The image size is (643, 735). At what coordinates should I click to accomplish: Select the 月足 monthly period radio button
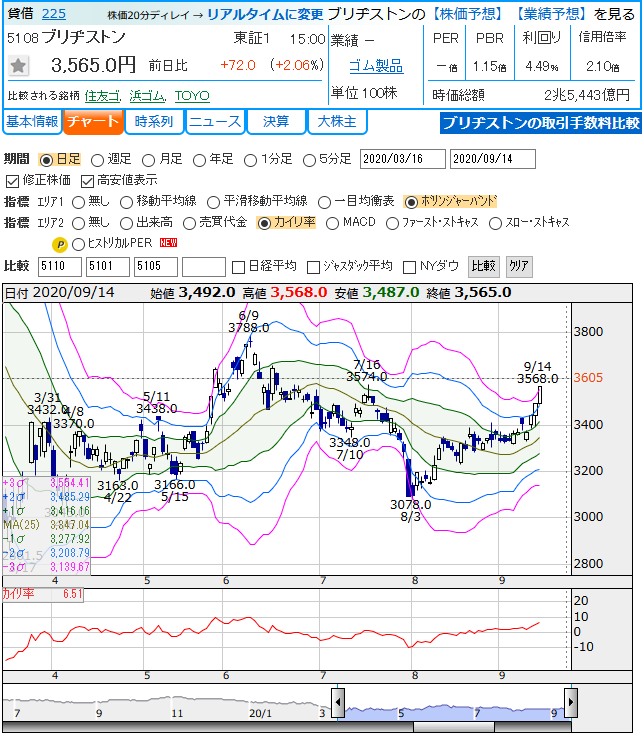(x=148, y=160)
